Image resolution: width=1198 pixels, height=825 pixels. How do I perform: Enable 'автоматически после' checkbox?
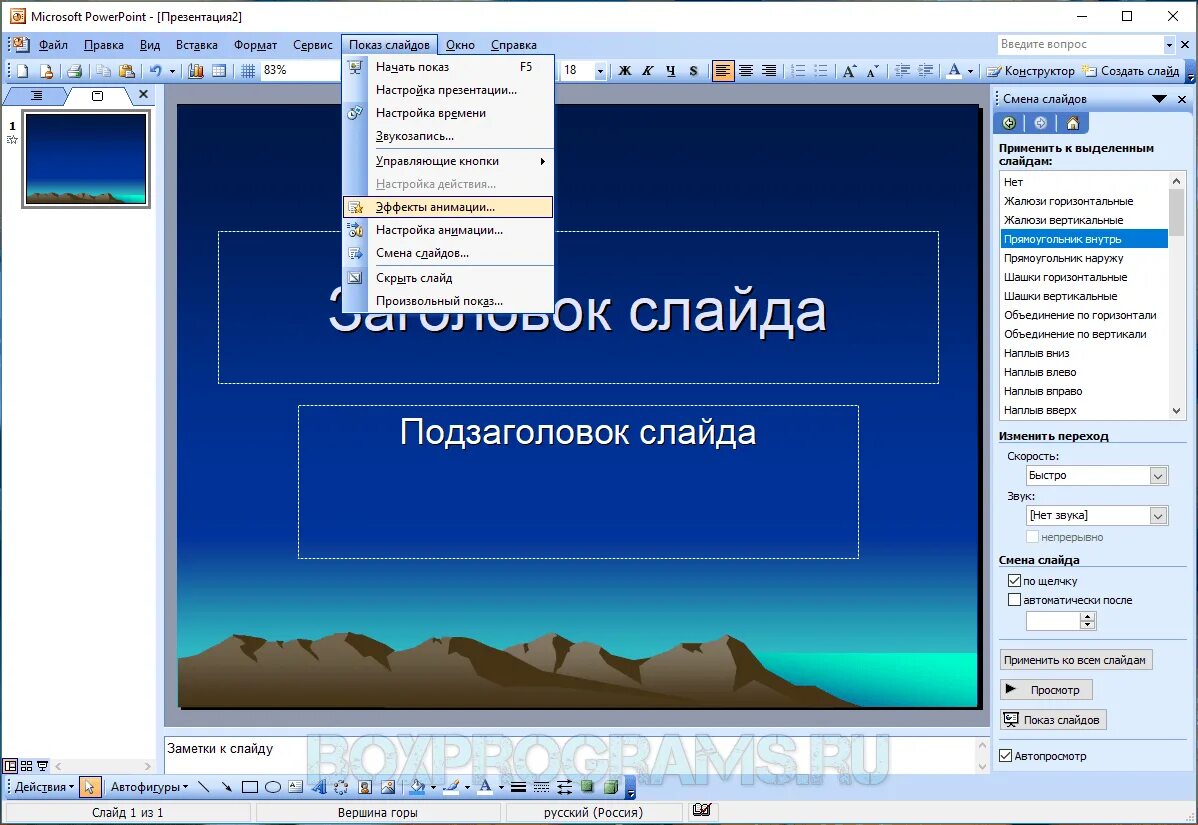pos(1015,600)
